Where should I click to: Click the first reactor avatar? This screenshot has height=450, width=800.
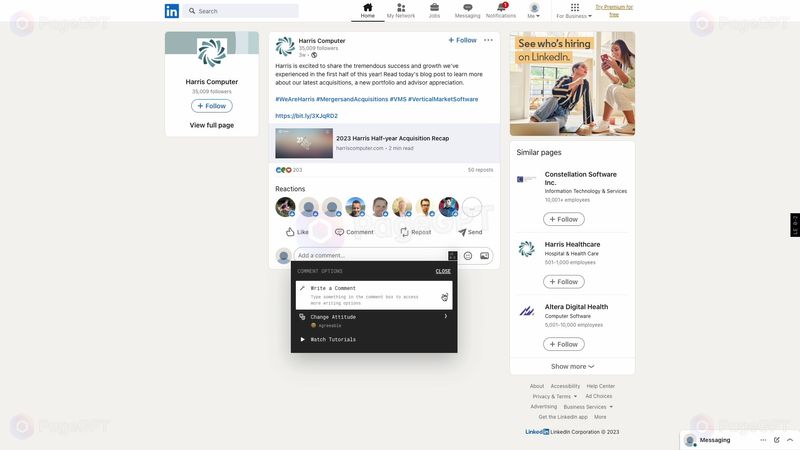(285, 207)
